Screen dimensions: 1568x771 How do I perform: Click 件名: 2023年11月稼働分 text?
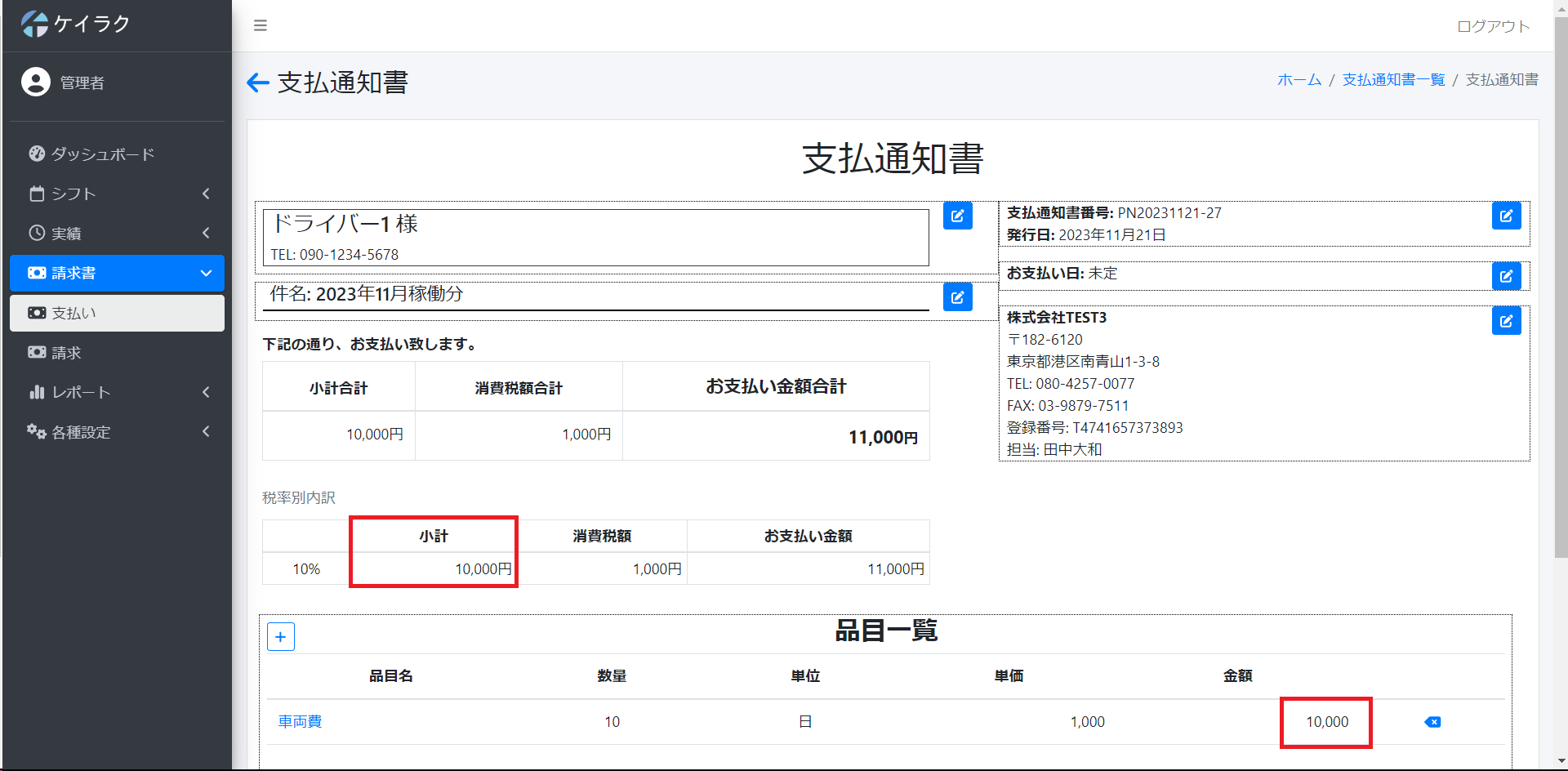coord(367,294)
